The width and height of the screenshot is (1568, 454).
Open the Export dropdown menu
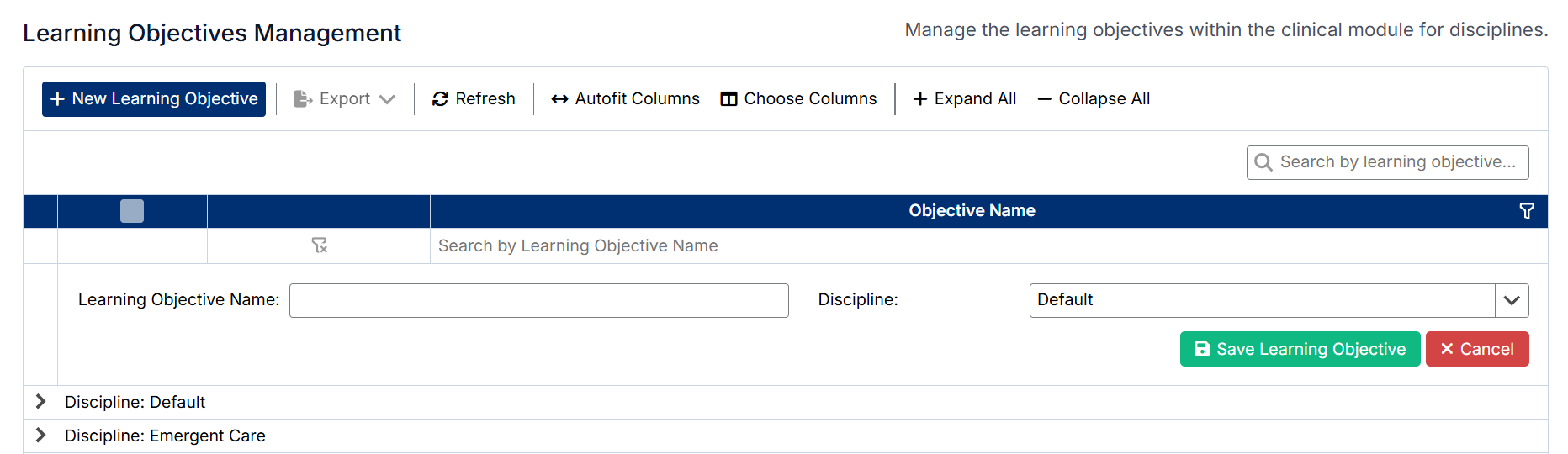[x=345, y=99]
